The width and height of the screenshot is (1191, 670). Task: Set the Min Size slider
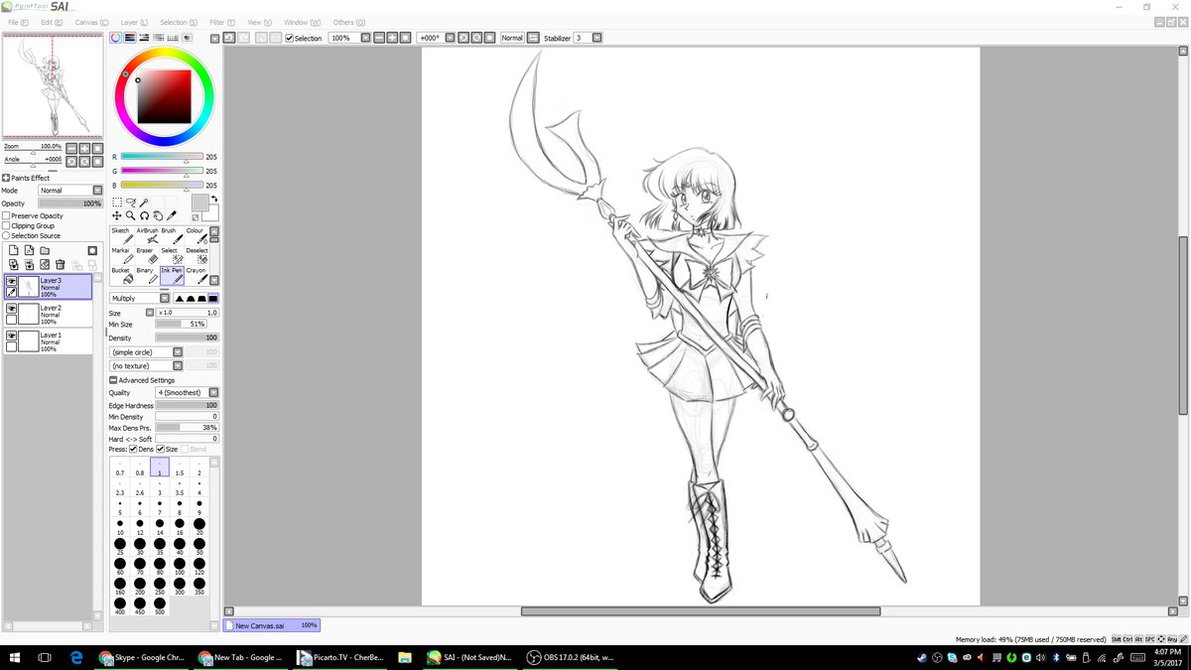(x=181, y=324)
